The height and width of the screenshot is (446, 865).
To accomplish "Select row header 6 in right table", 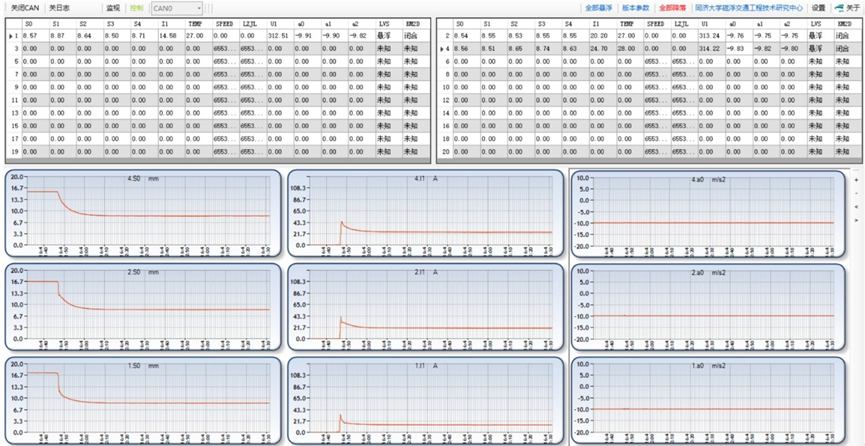I will [444, 62].
